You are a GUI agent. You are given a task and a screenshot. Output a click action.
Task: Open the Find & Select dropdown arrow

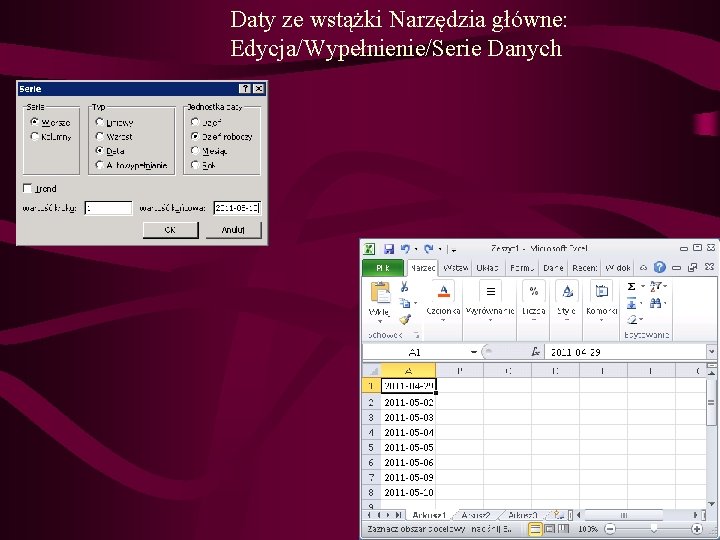tap(665, 303)
